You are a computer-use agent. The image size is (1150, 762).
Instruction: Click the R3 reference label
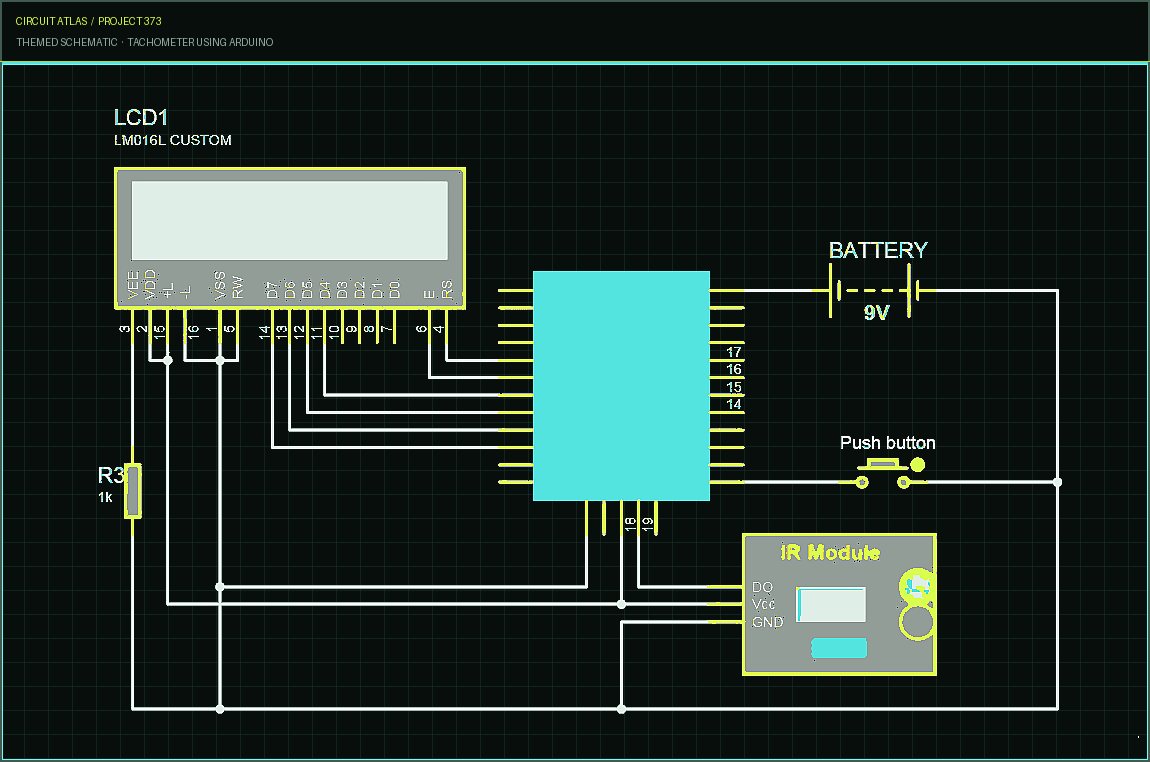[x=111, y=475]
